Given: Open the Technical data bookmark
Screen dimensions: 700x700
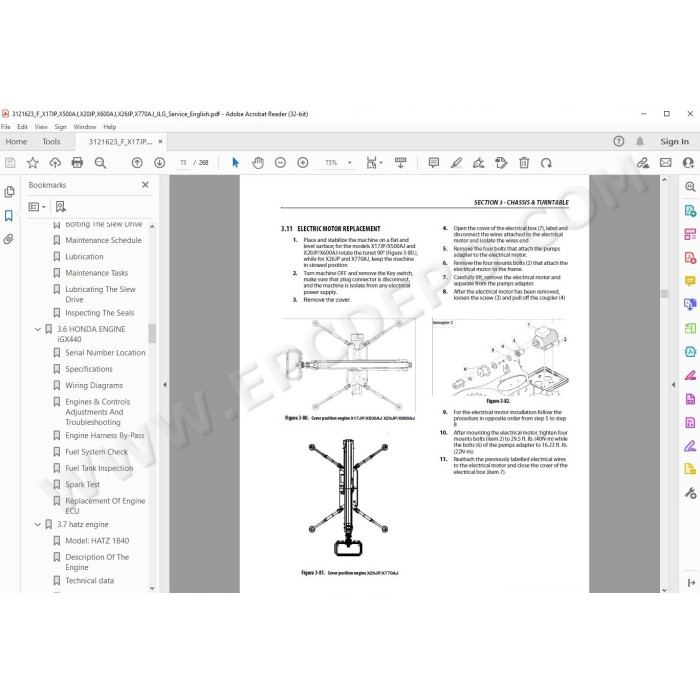Looking at the screenshot, I should coord(89,580).
